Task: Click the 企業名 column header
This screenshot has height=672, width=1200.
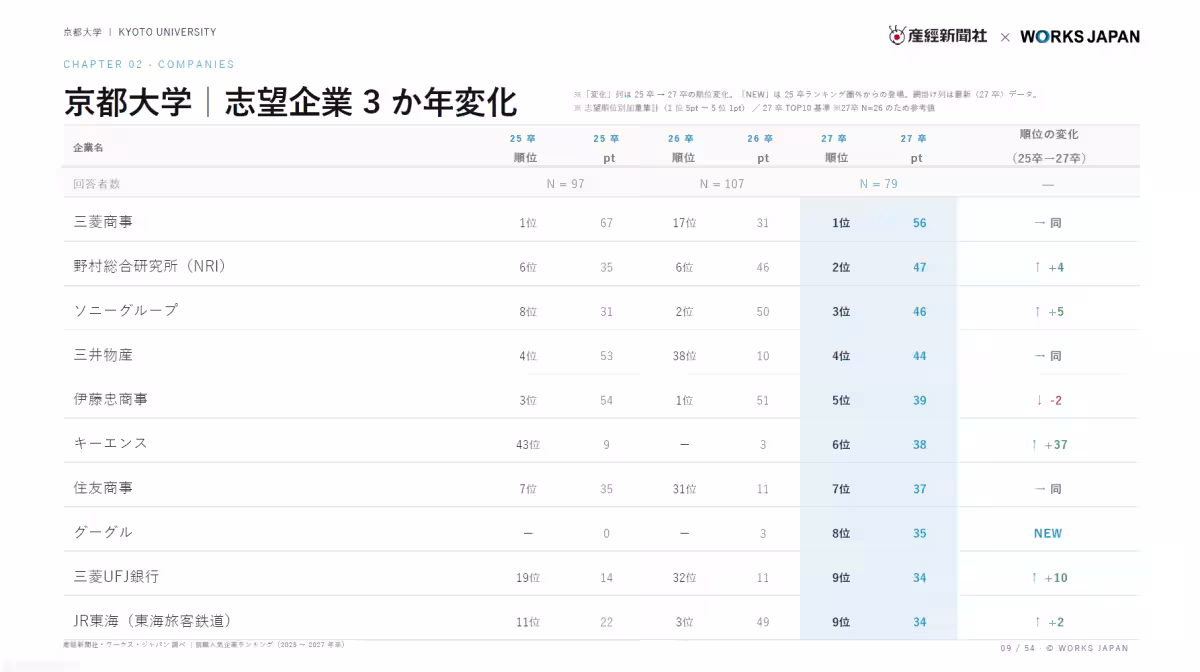Action: (88, 147)
